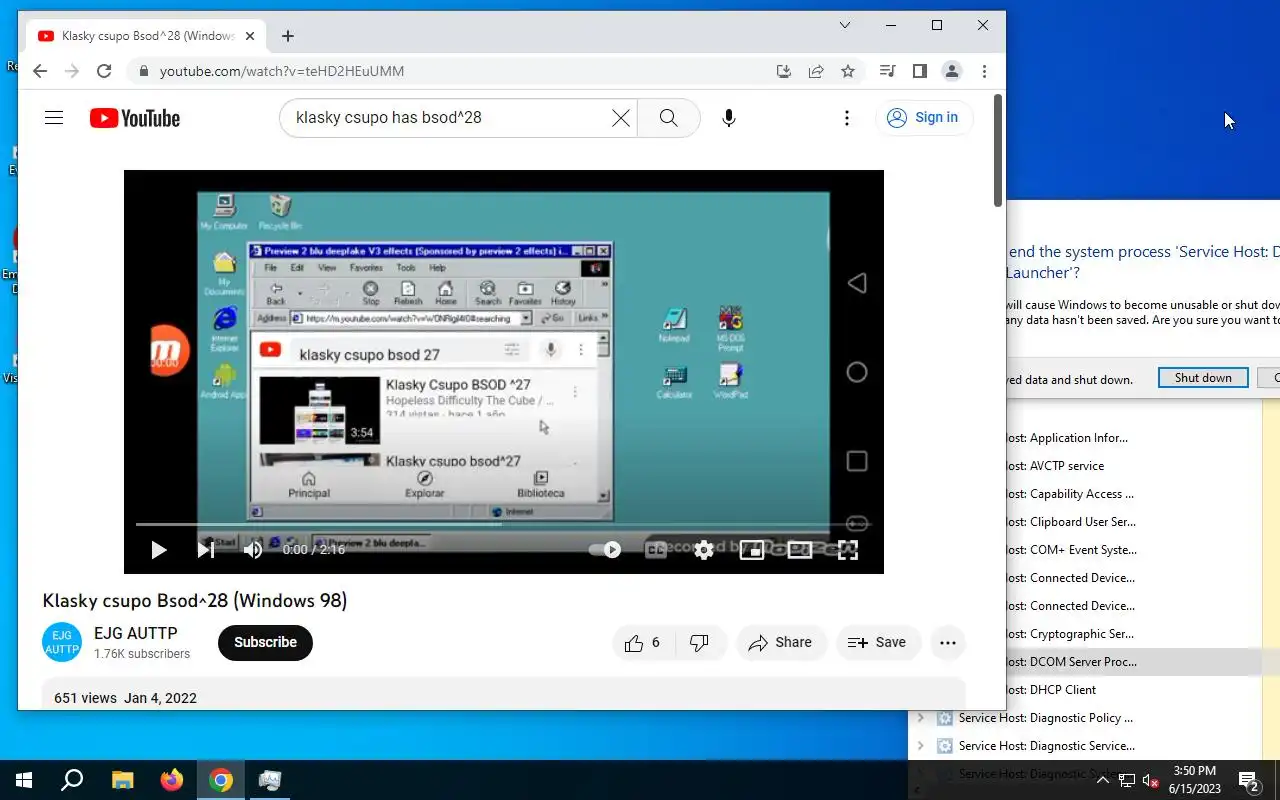Viewport: 1280px width, 800px height.
Task: Seek along the video progress bar
Action: point(503,524)
